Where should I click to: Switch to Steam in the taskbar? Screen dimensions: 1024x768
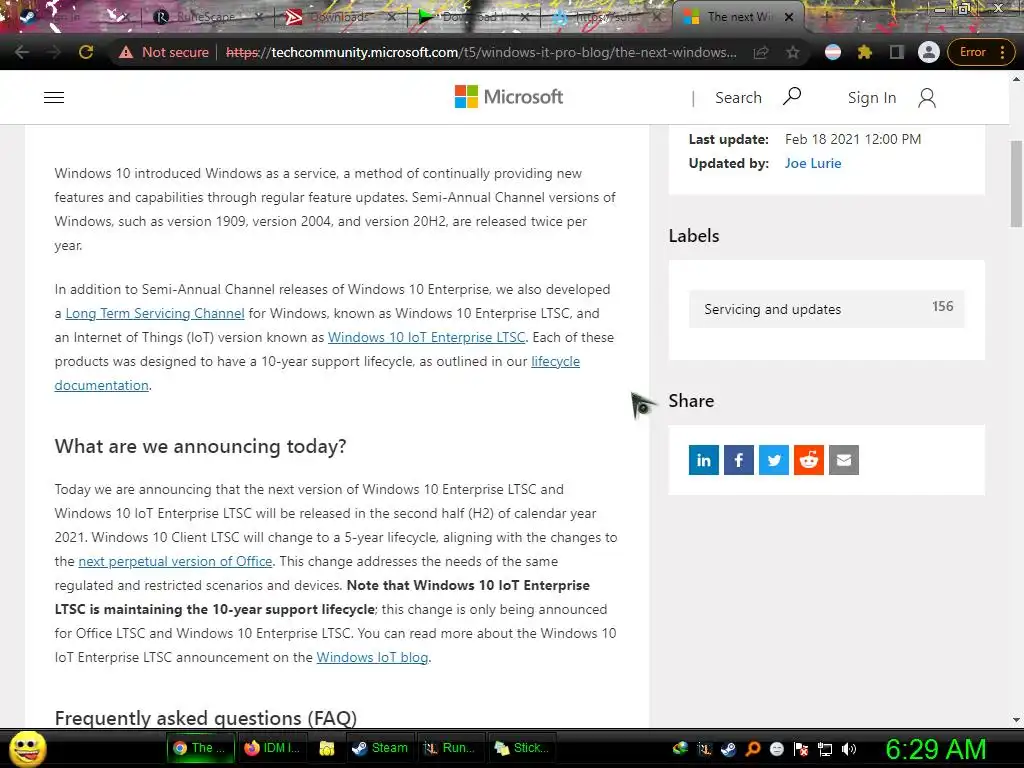click(x=379, y=748)
